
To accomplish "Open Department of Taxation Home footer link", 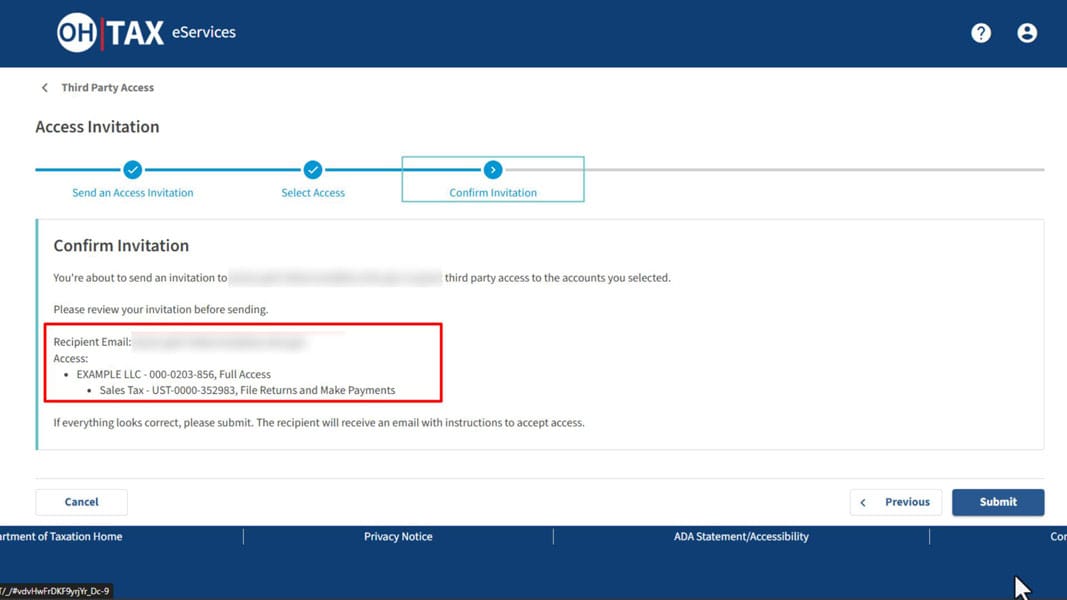I will (62, 537).
